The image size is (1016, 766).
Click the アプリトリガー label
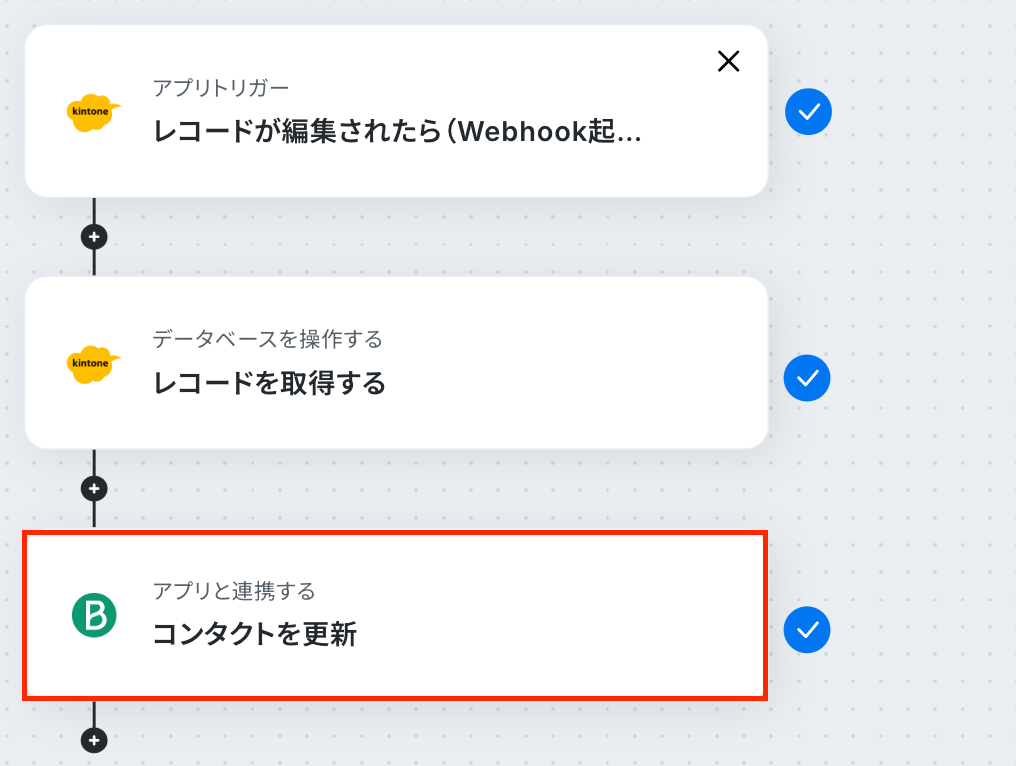point(221,88)
